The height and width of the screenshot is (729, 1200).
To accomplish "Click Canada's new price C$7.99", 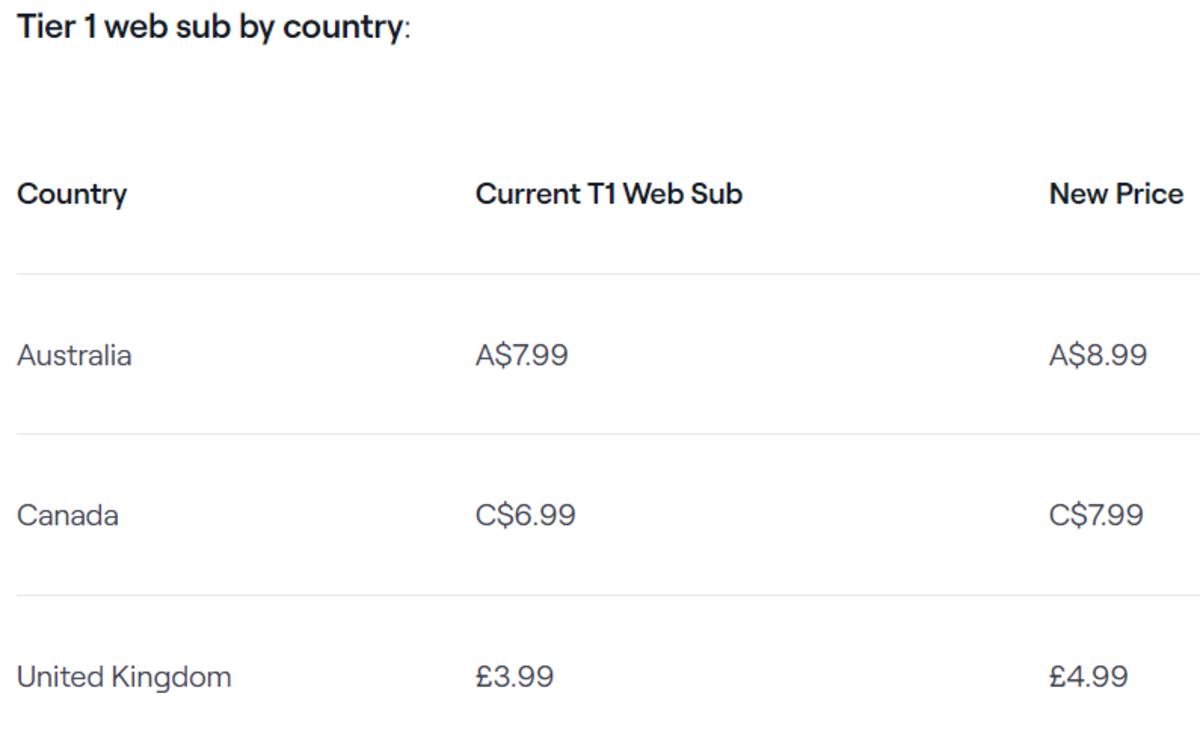I will point(1096,516).
